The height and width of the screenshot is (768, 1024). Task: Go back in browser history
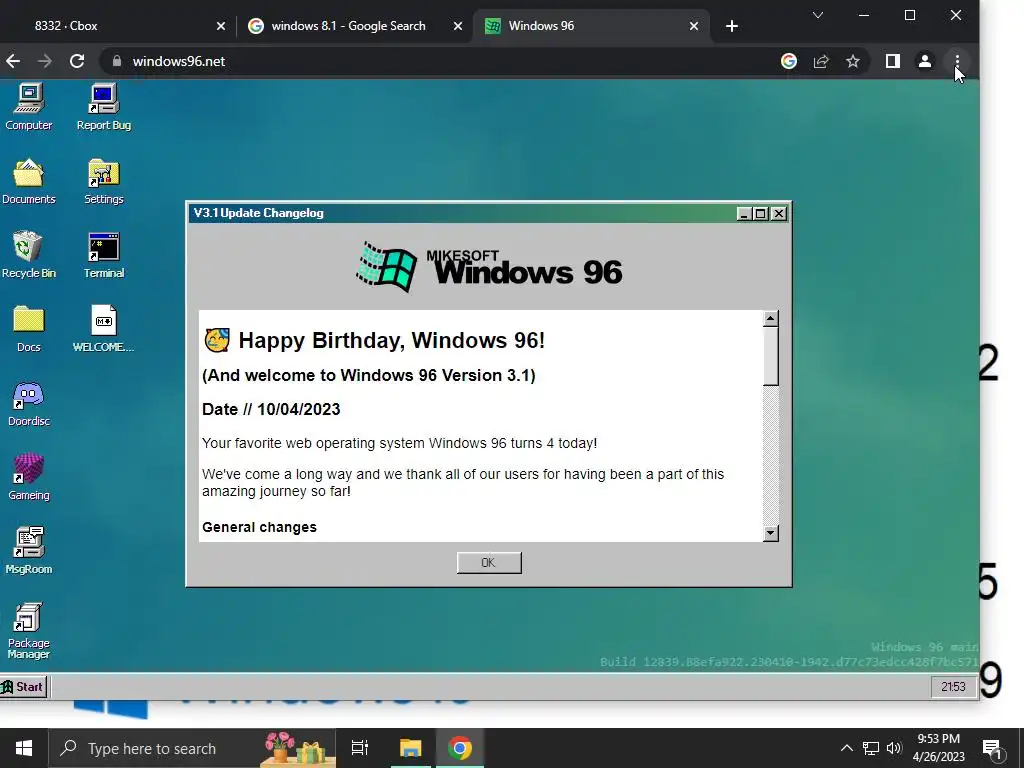click(x=13, y=61)
